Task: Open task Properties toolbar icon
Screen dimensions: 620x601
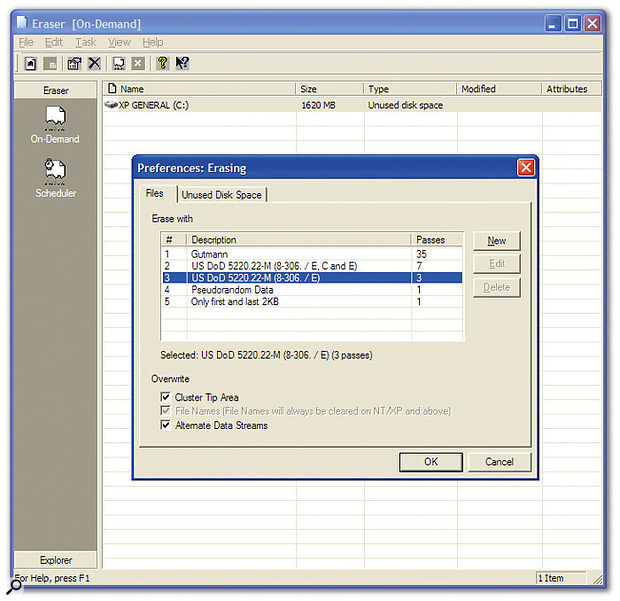Action: 74,63
